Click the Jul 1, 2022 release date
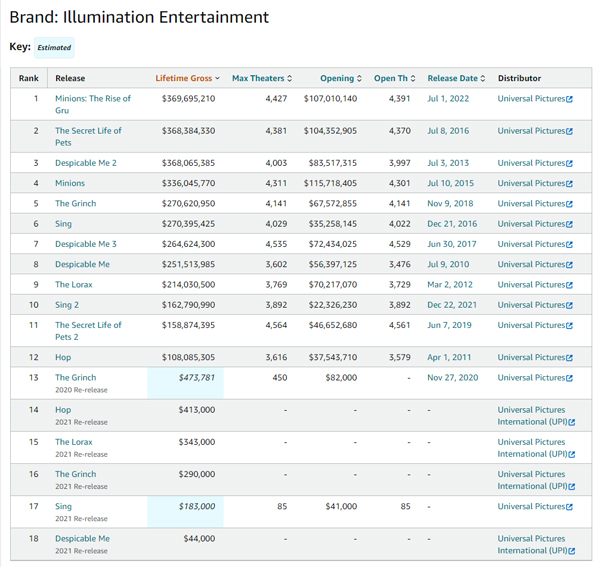 (x=448, y=99)
